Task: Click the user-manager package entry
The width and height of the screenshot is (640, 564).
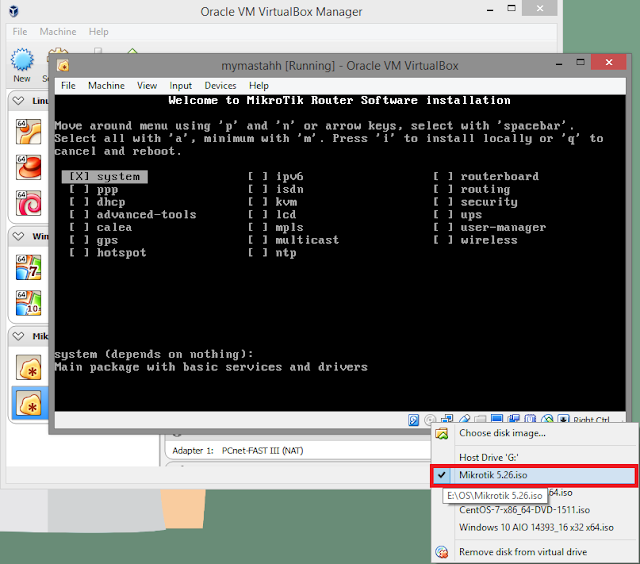Action: 489,227
